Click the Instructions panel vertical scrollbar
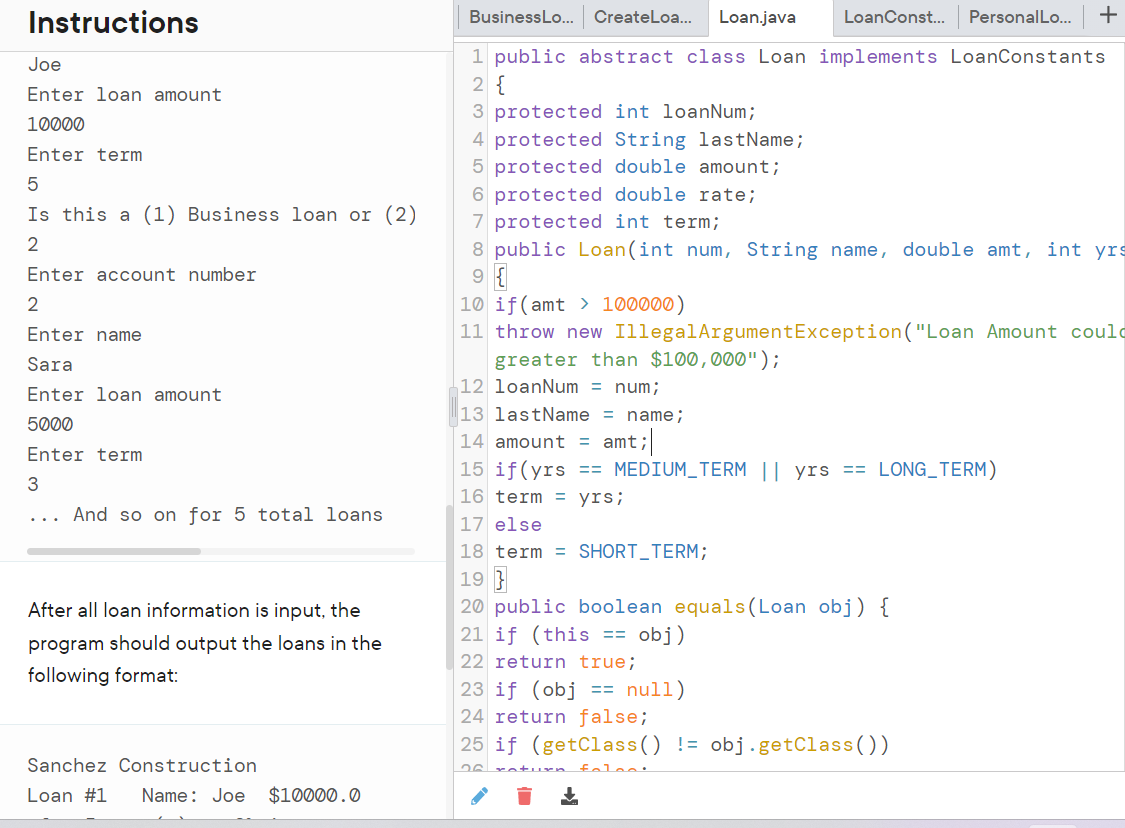The height and width of the screenshot is (828, 1125). pyautogui.click(x=449, y=587)
